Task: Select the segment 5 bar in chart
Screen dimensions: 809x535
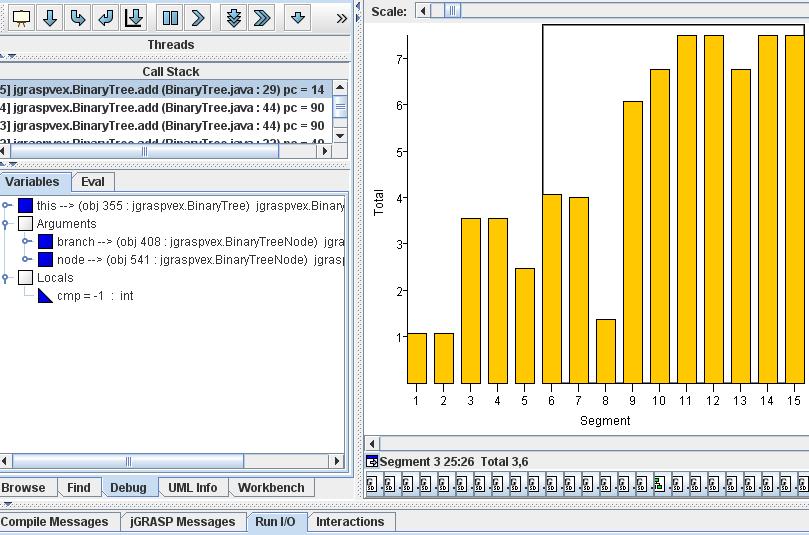Action: (525, 326)
